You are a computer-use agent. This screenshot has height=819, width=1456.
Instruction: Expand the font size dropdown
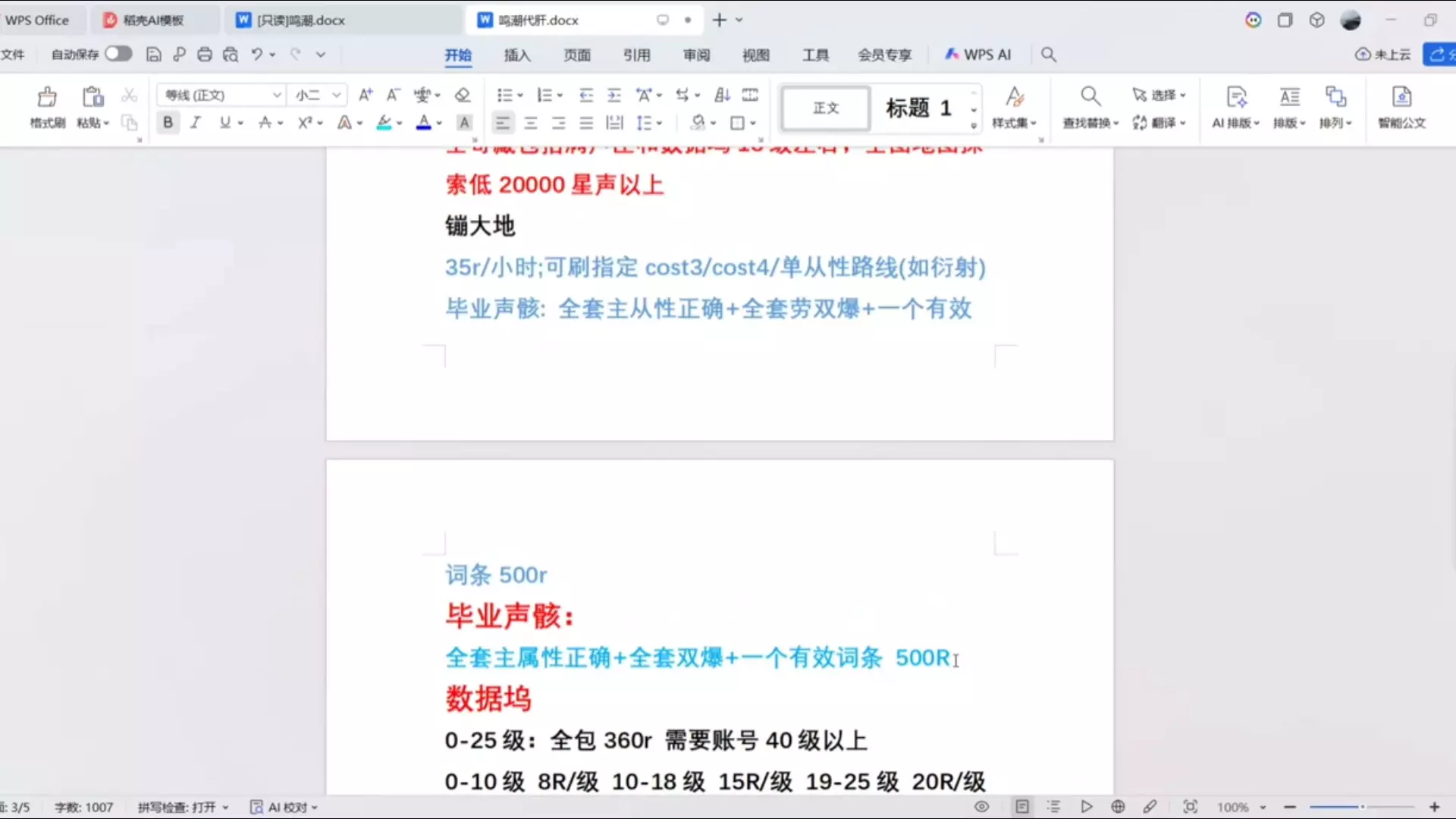pyautogui.click(x=336, y=95)
